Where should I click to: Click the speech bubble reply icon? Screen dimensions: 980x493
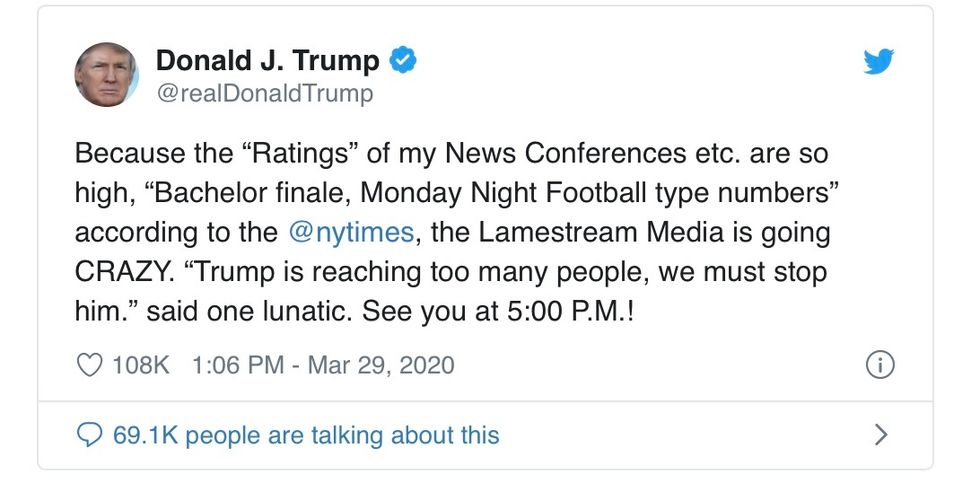pos(90,435)
